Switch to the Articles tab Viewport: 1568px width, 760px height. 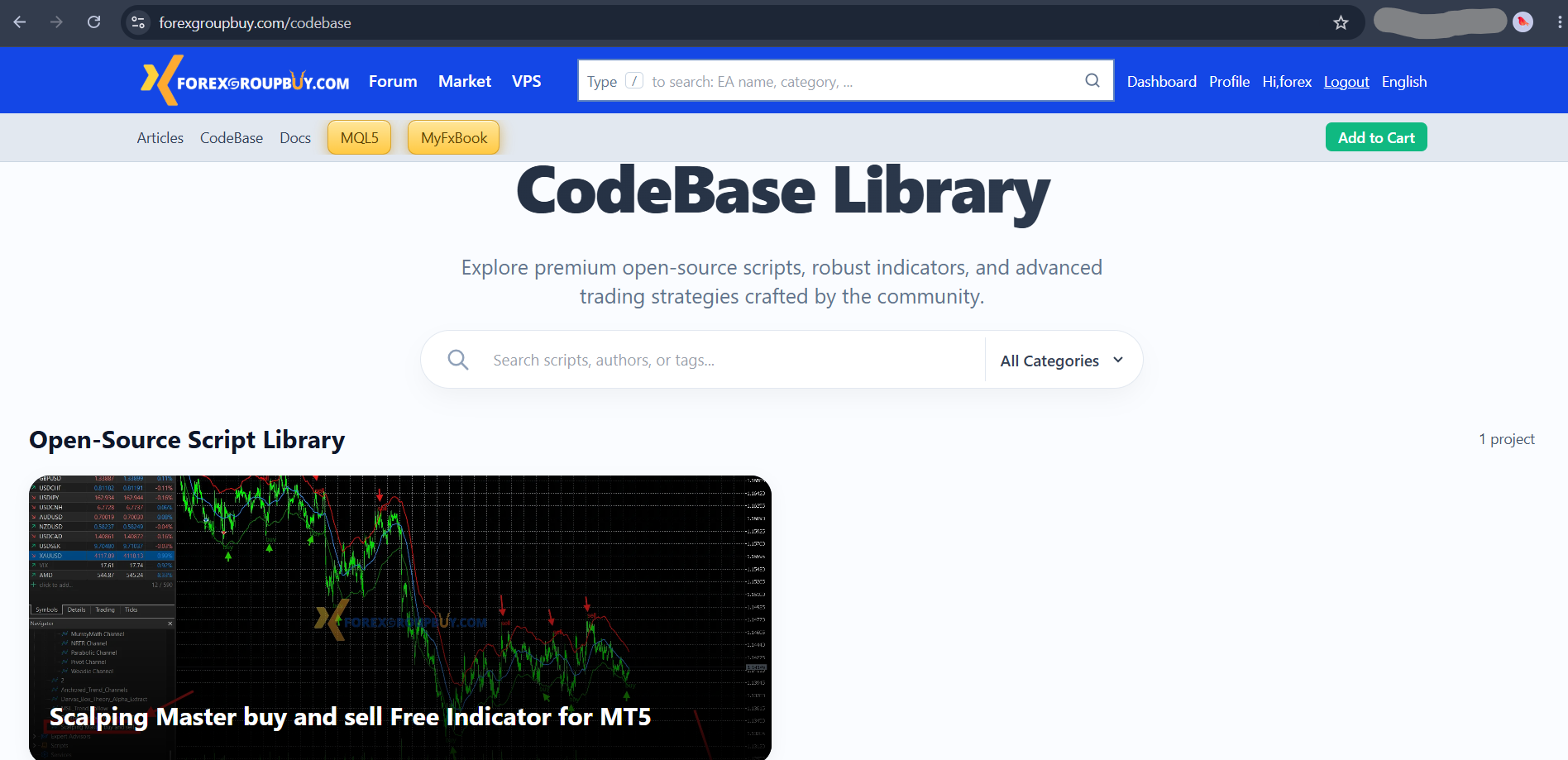pos(160,137)
